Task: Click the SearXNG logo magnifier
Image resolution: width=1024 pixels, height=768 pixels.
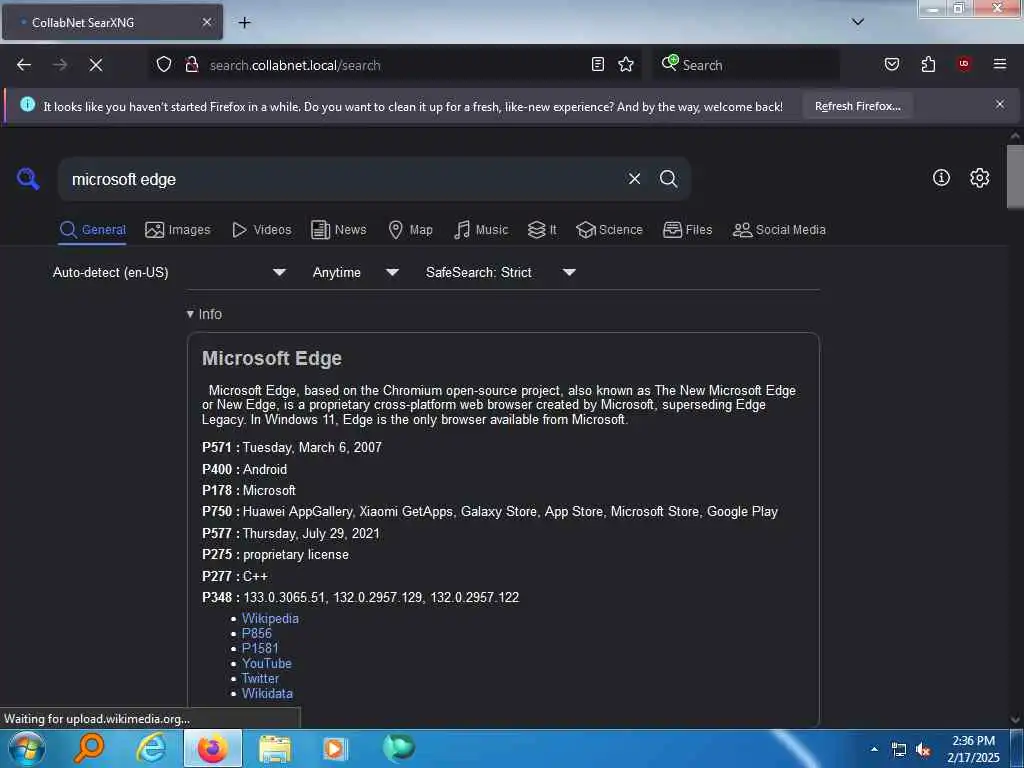Action: click(28, 178)
